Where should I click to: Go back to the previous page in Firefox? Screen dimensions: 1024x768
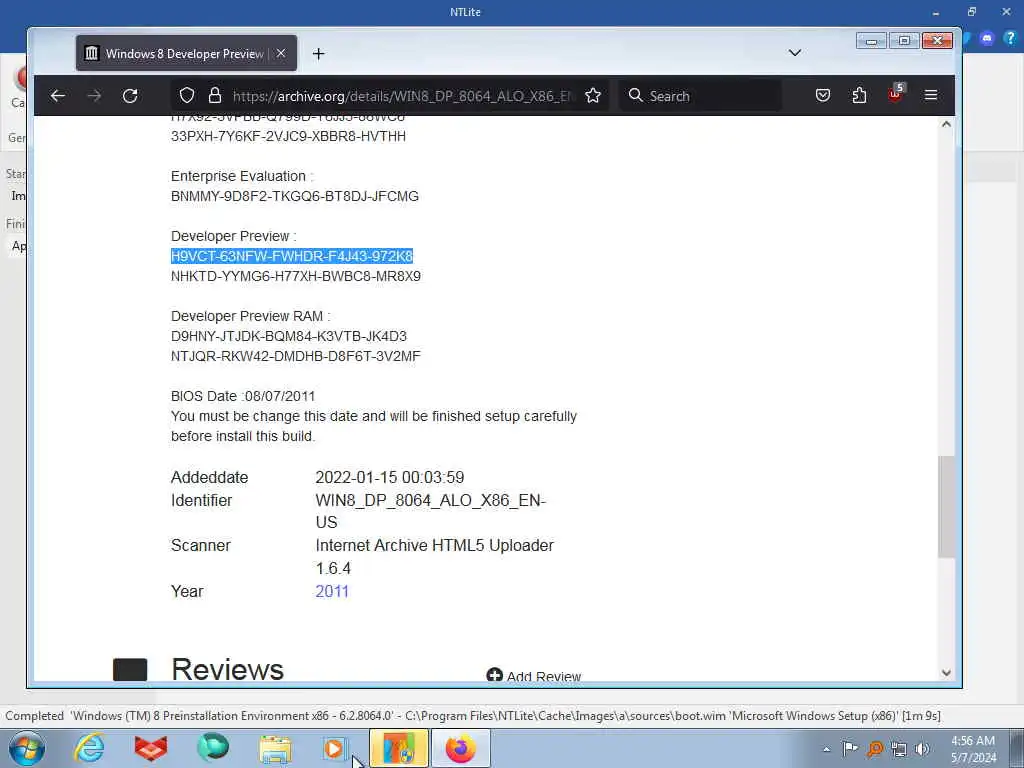coord(57,96)
